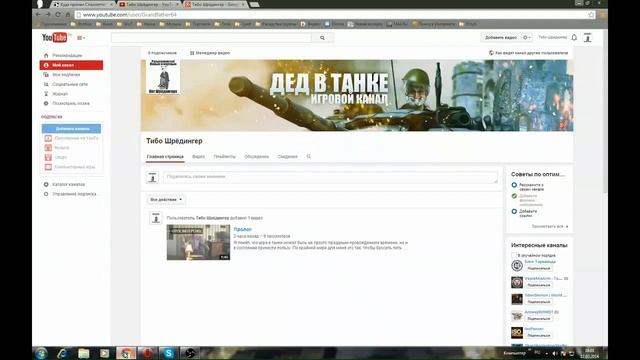The width and height of the screenshot is (640, 360).
Task: Open the gear dropdown next to Добавить видео
Action: point(527,38)
